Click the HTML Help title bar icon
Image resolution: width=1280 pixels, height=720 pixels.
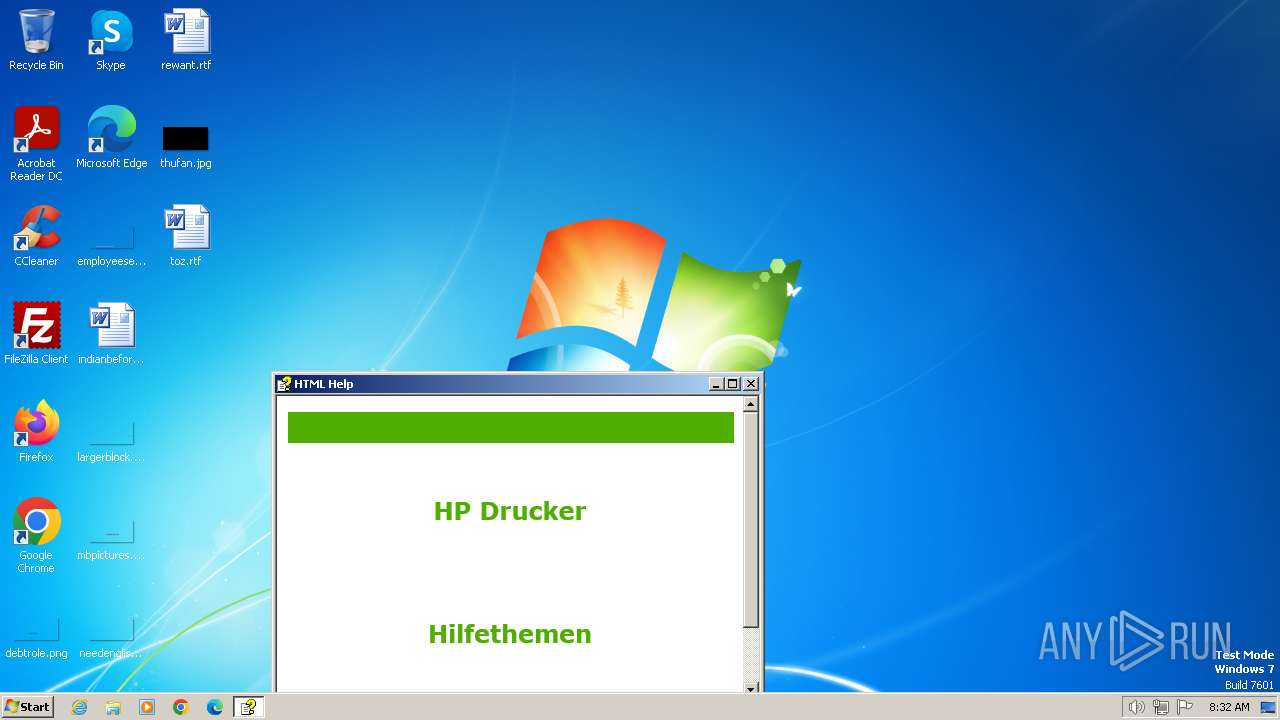[x=284, y=384]
